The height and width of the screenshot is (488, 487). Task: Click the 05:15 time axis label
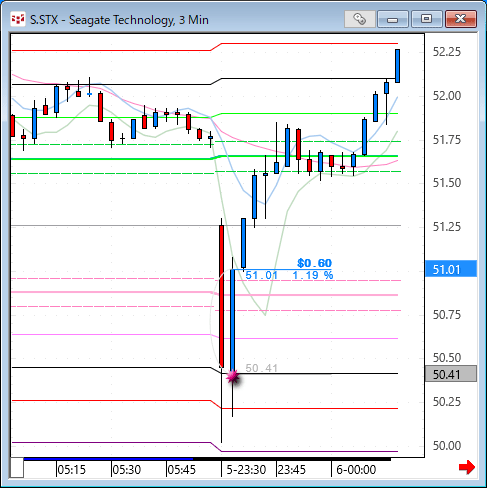[x=72, y=470]
